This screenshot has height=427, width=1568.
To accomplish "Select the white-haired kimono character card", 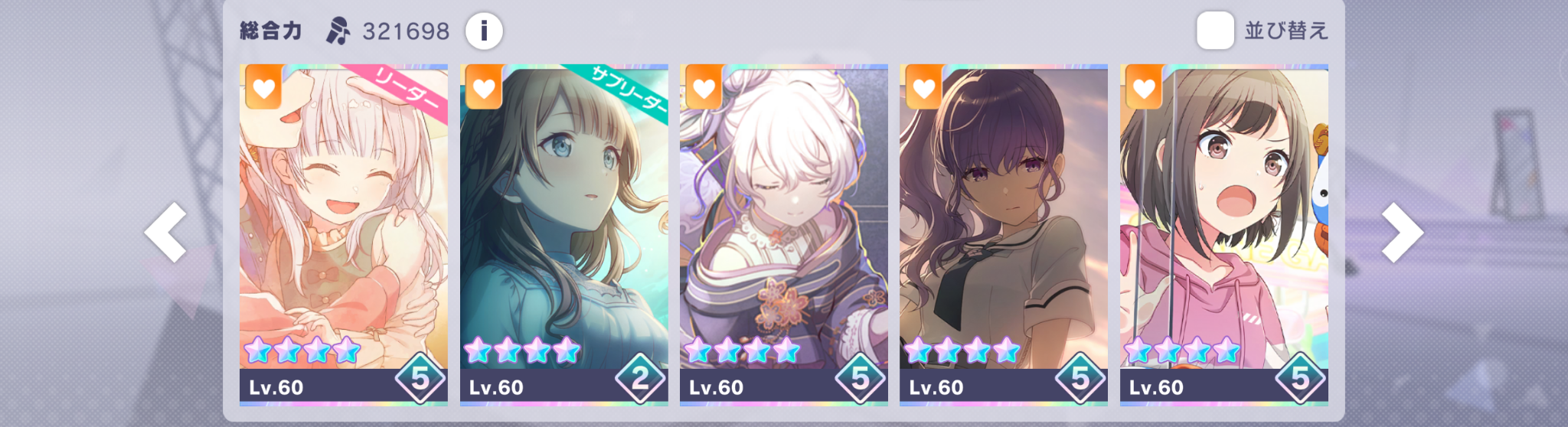I will 784,234.
